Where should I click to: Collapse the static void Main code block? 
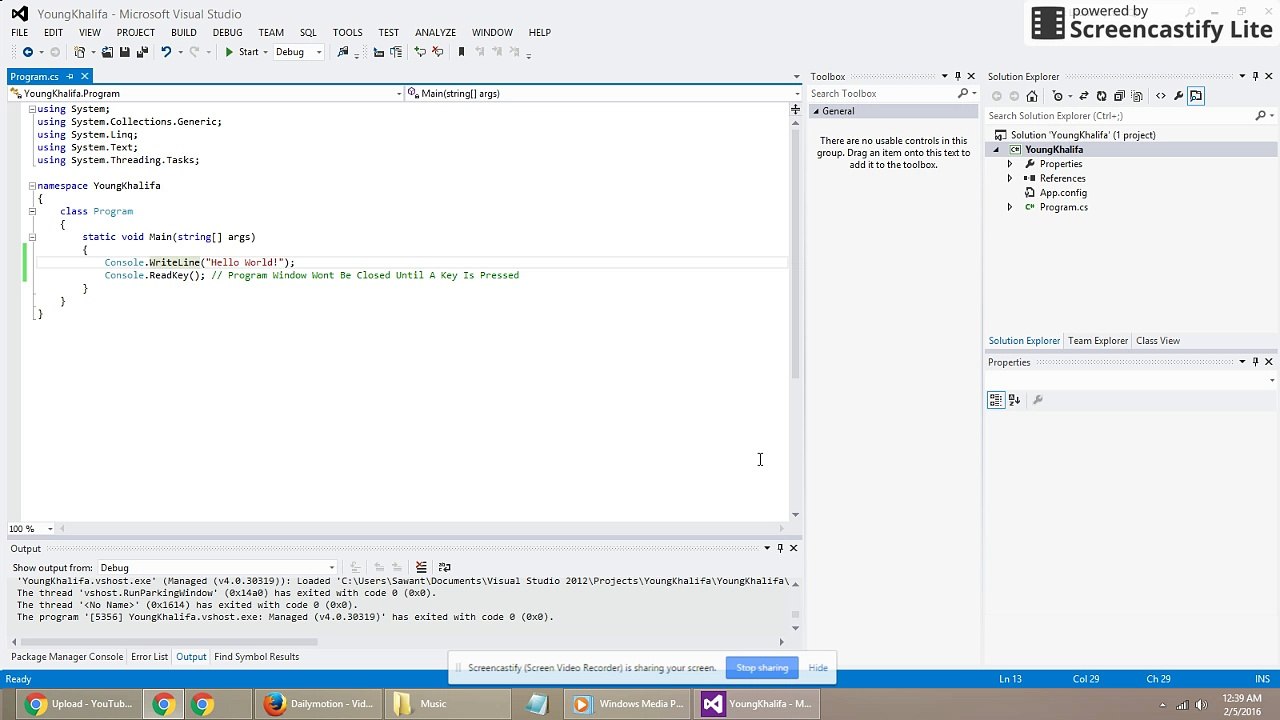point(32,237)
